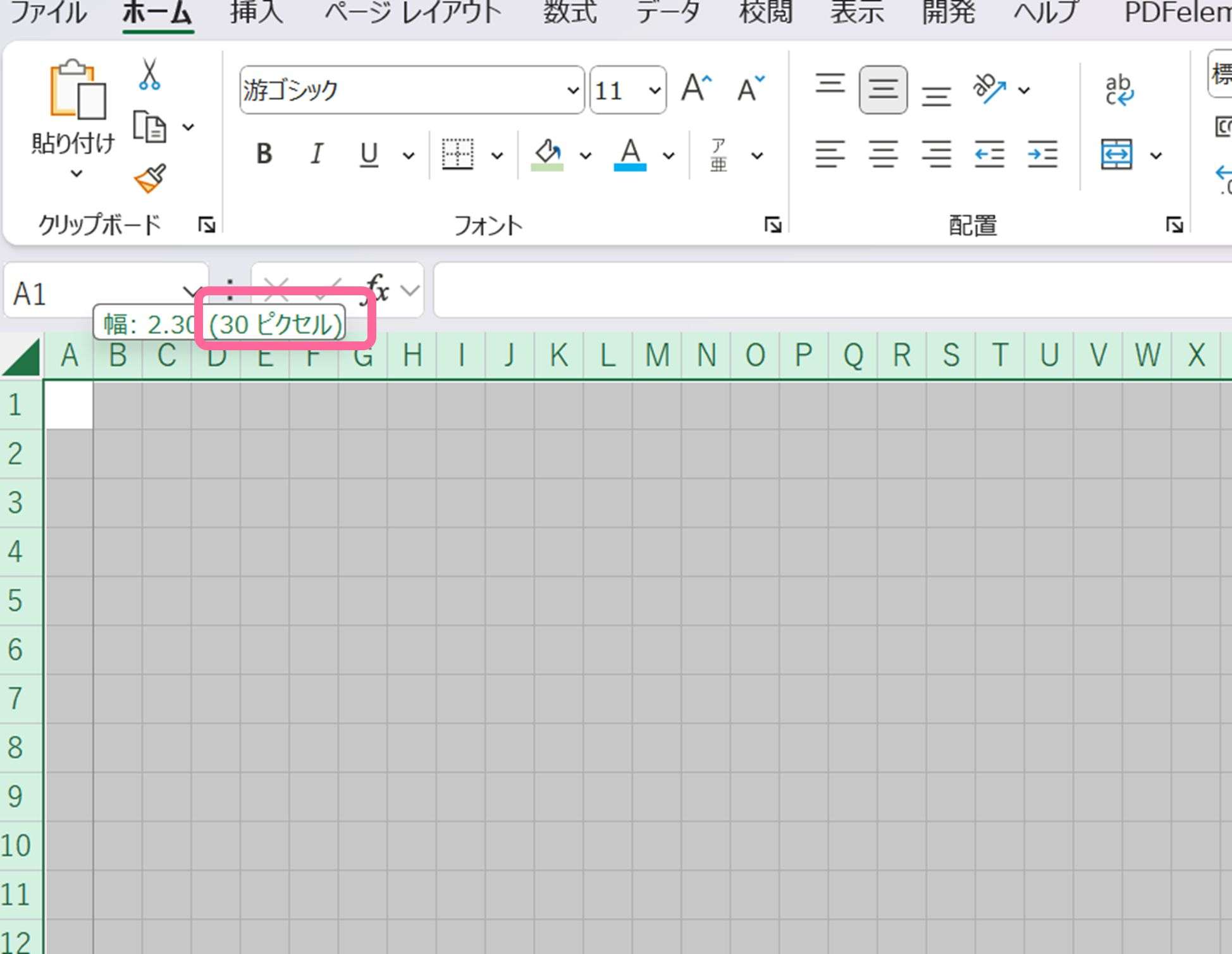Decrease indent
This screenshot has width=1232, height=954.
pyautogui.click(x=989, y=154)
